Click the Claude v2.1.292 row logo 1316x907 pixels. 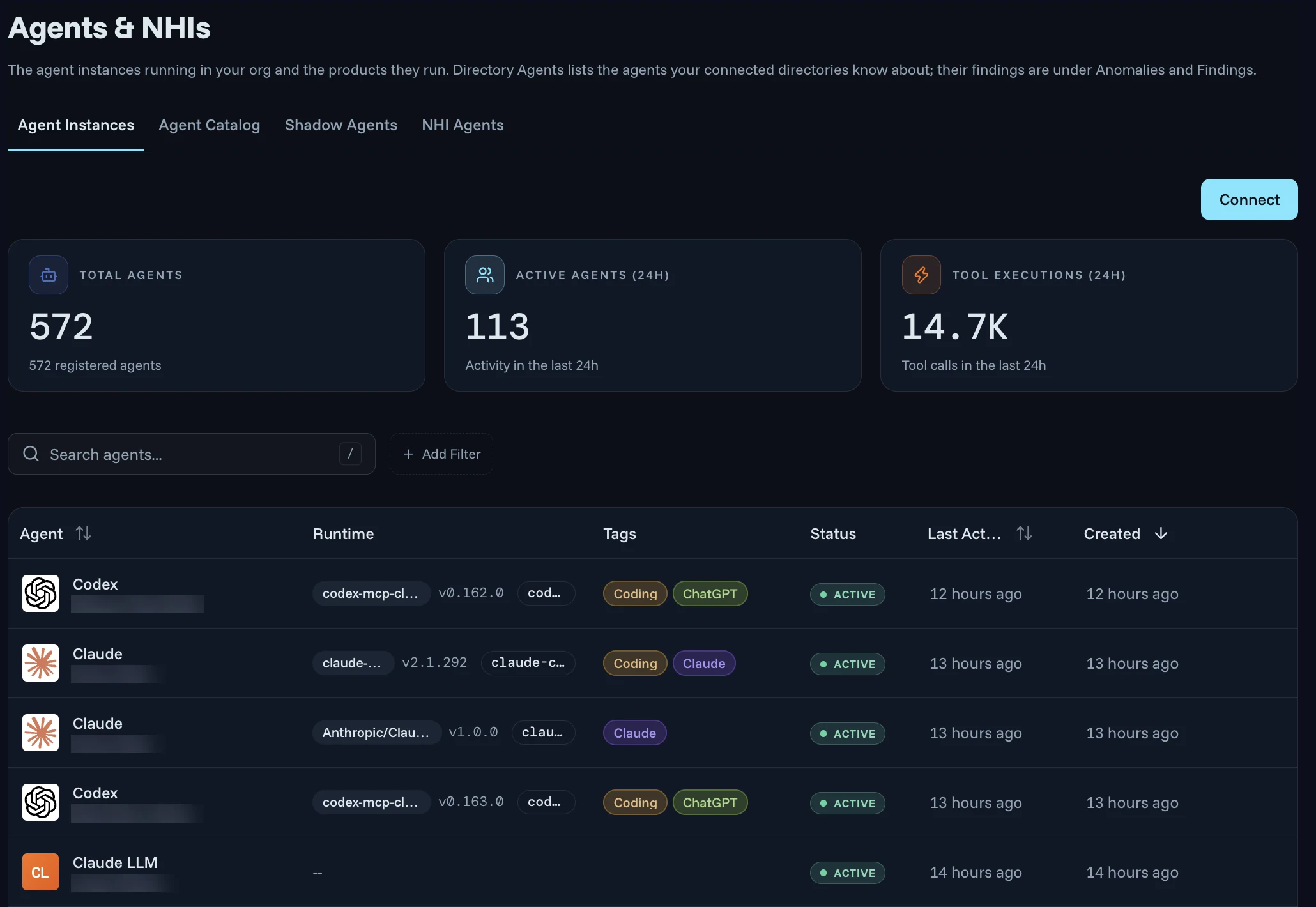pyautogui.click(x=40, y=663)
